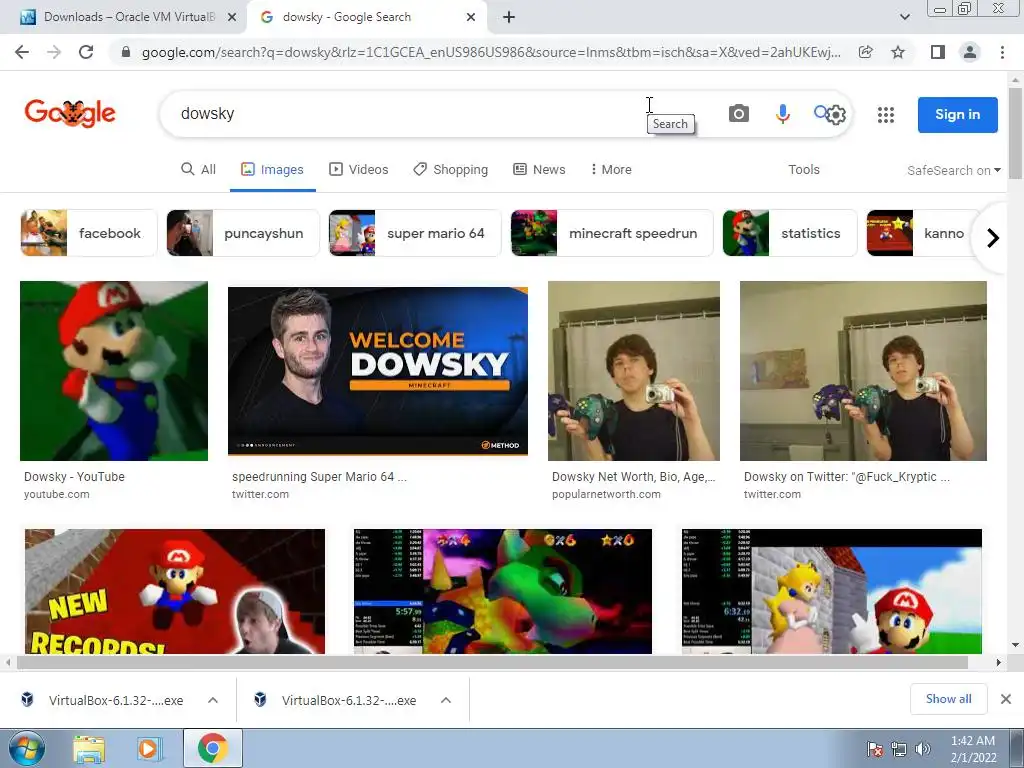Expand options for first VirtualBox download
The width and height of the screenshot is (1024, 768).
click(213, 700)
